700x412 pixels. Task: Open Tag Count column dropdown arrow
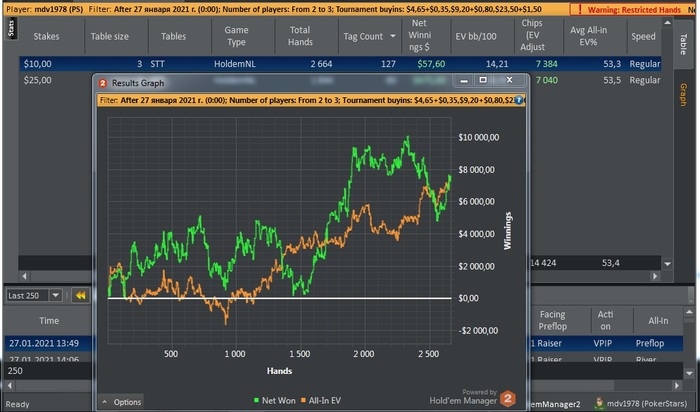click(393, 36)
